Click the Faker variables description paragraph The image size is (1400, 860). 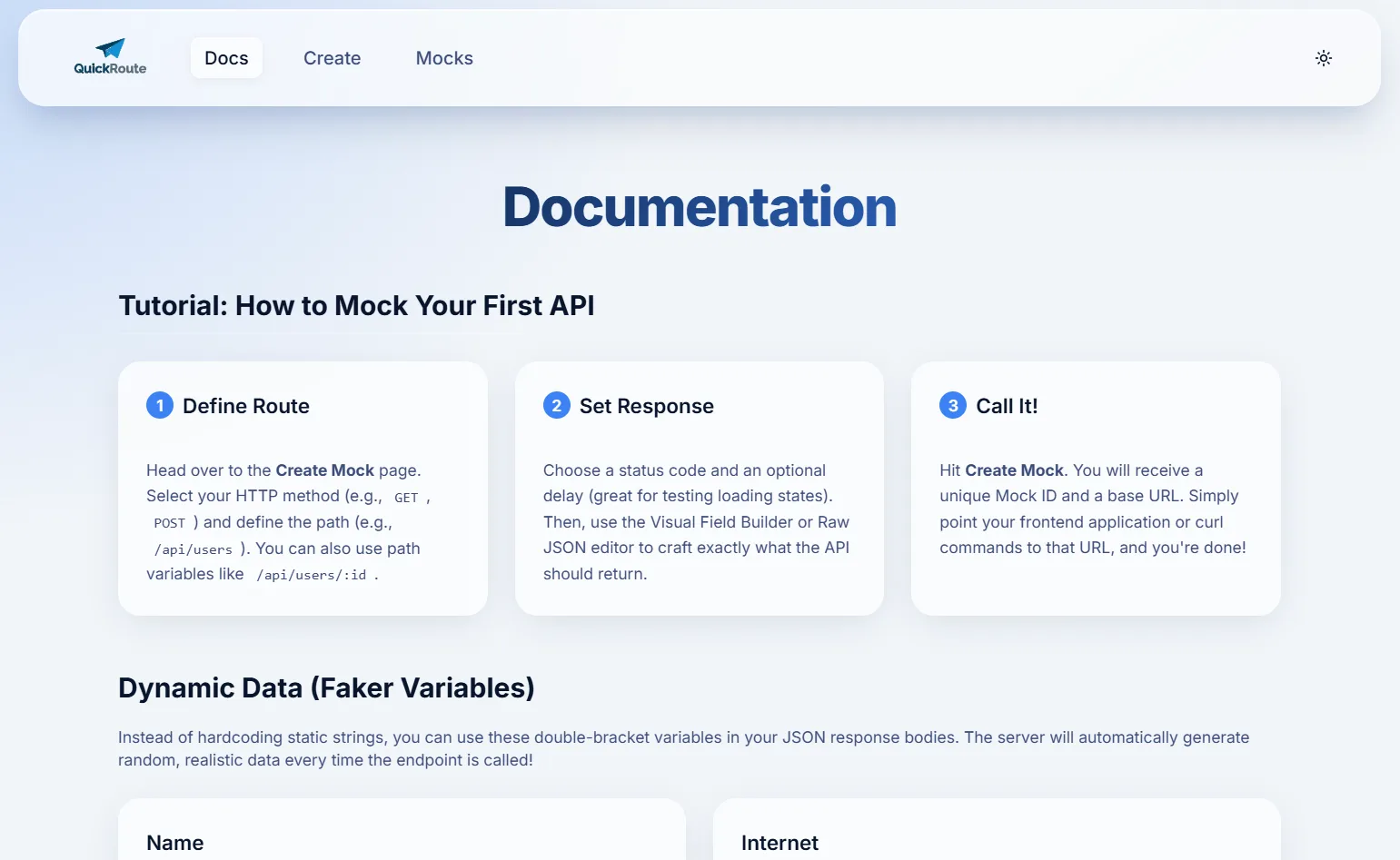(684, 748)
